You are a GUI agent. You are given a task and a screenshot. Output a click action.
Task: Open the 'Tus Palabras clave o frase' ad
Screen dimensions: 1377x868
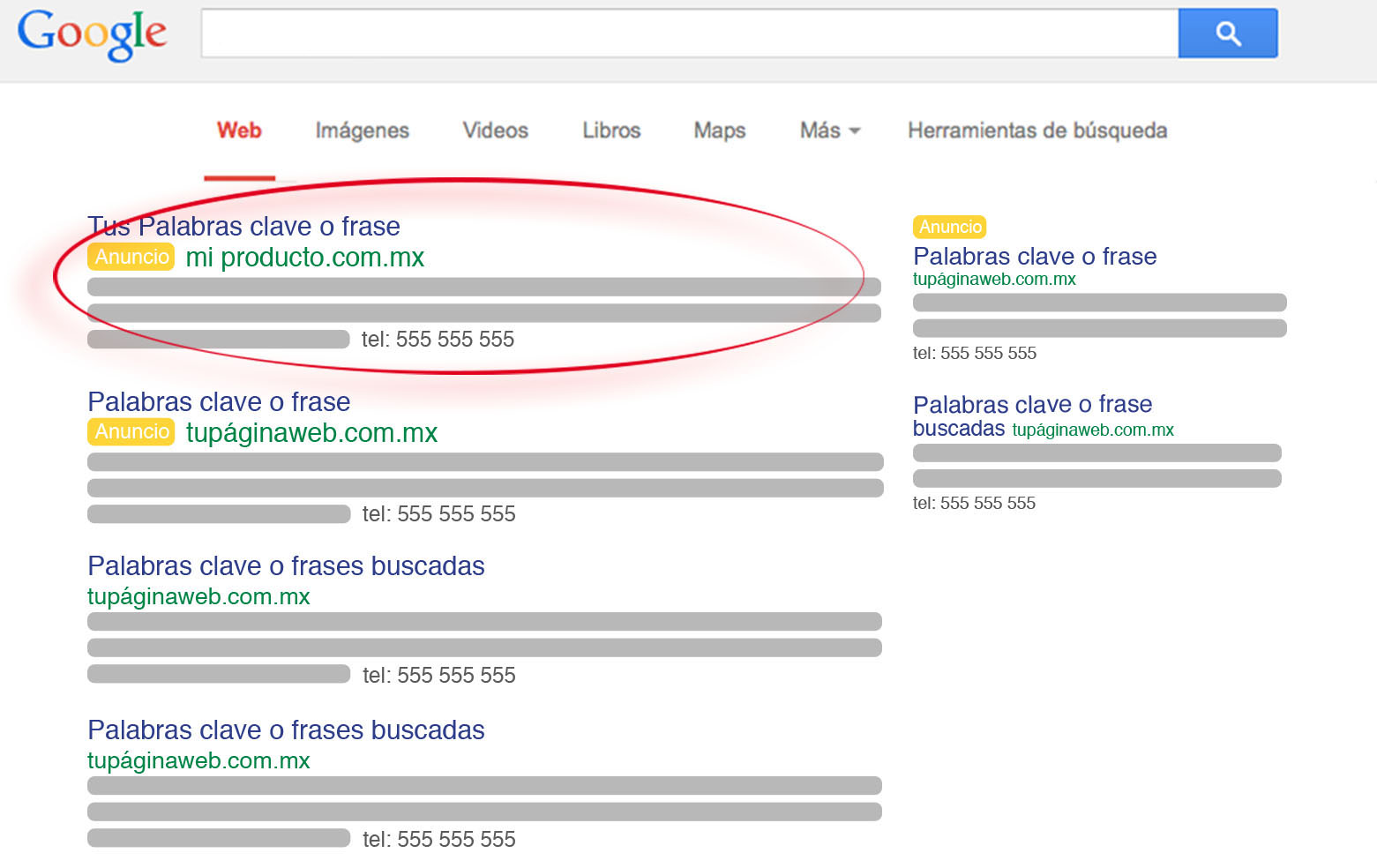243,227
